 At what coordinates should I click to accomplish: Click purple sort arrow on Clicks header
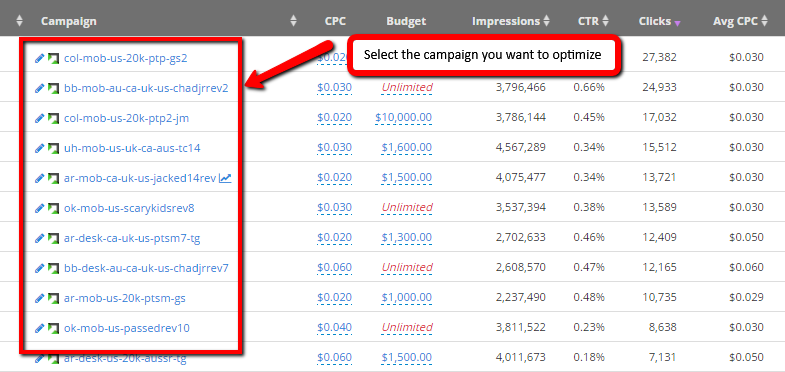tap(677, 23)
